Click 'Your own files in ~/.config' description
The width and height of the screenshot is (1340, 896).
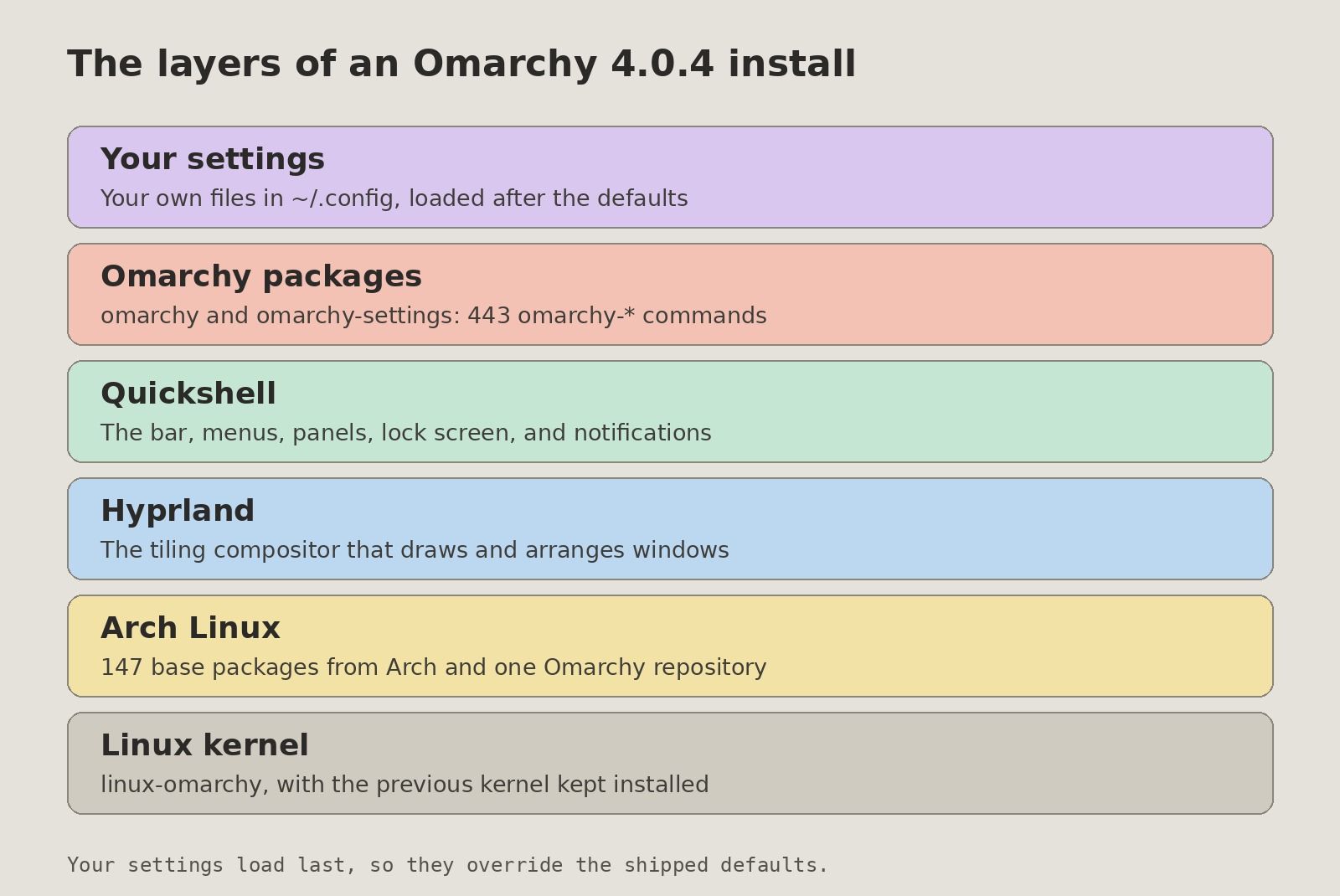pyautogui.click(x=394, y=198)
